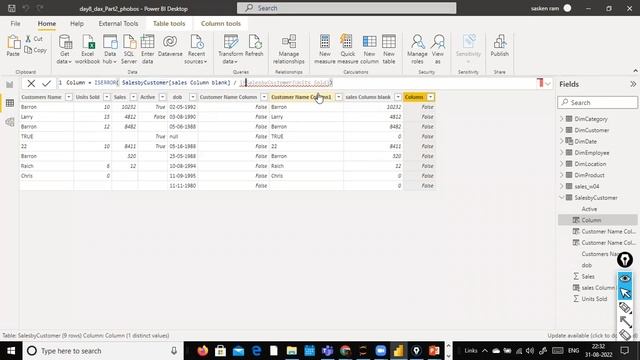The height and width of the screenshot is (360, 640).
Task: Open filter dropdown for Sales column
Action: pos(133,97)
